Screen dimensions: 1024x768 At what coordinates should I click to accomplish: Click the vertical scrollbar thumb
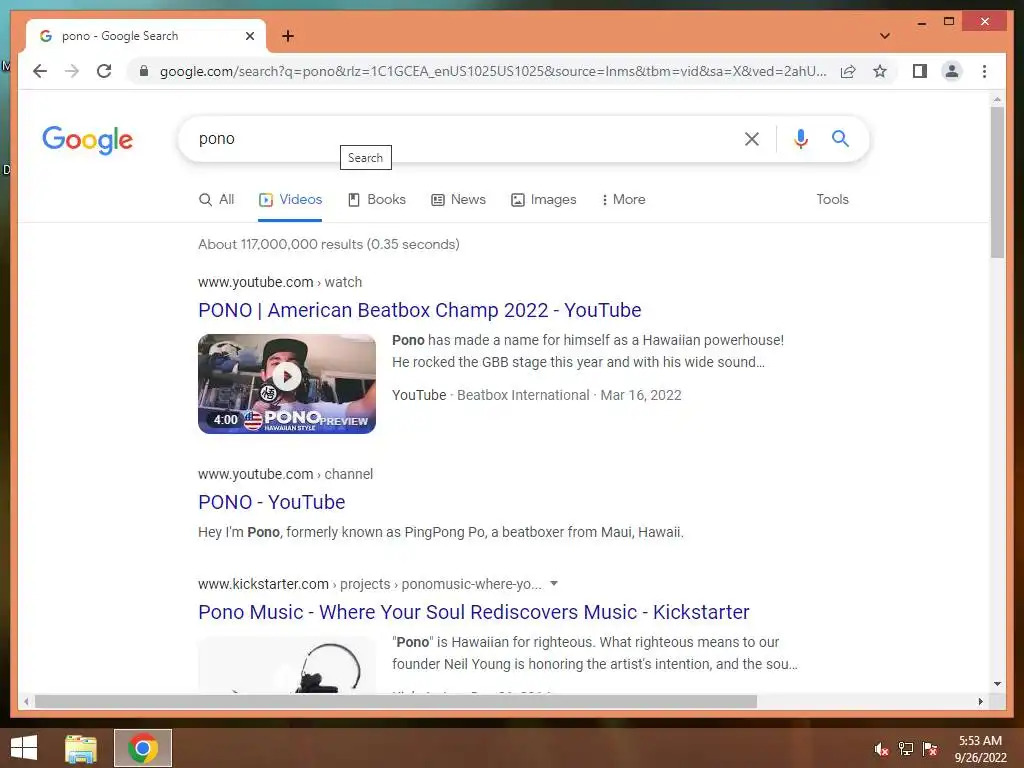[997, 183]
